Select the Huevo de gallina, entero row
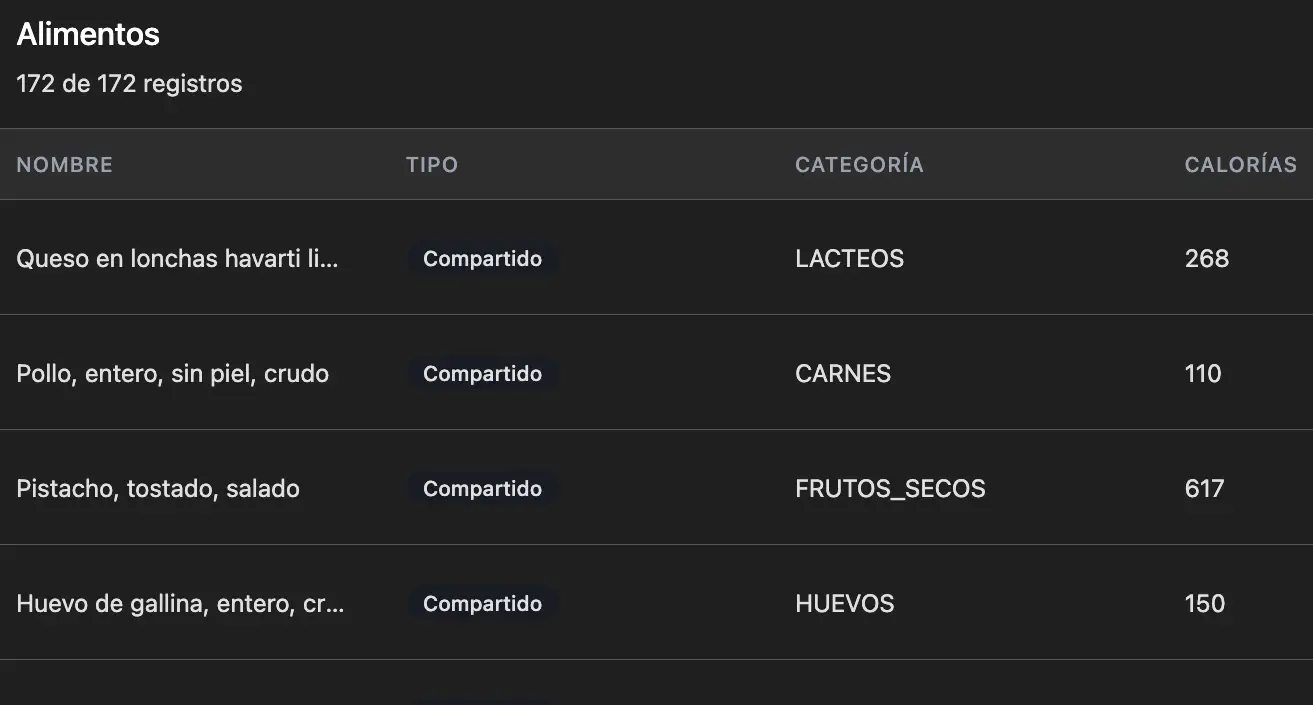Screen dimensions: 1313x705 click(180, 604)
